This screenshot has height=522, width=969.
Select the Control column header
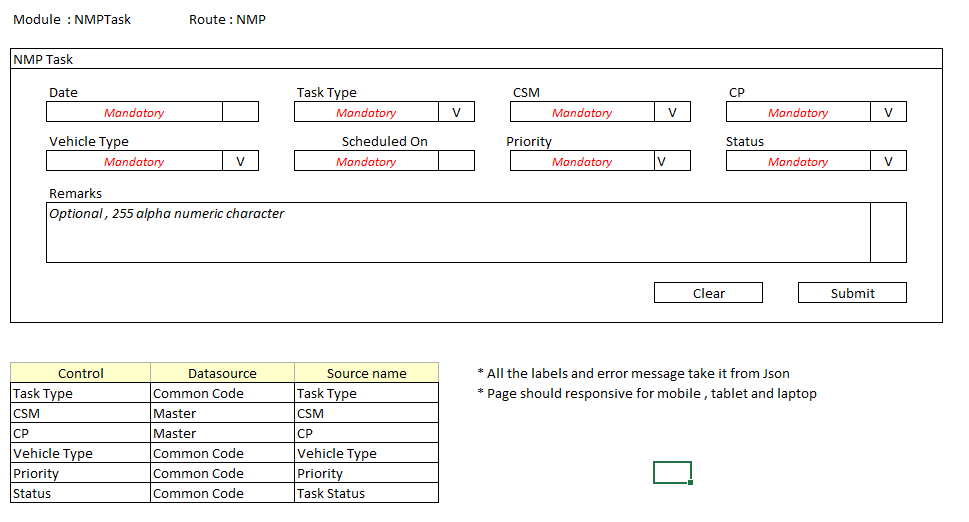coord(81,373)
